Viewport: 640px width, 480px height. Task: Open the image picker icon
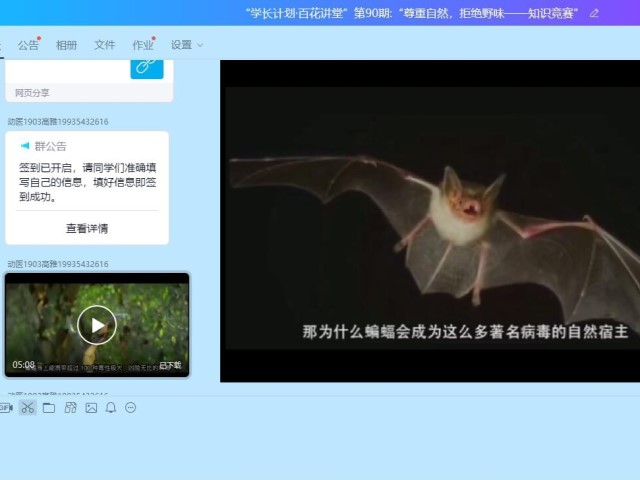coord(91,407)
